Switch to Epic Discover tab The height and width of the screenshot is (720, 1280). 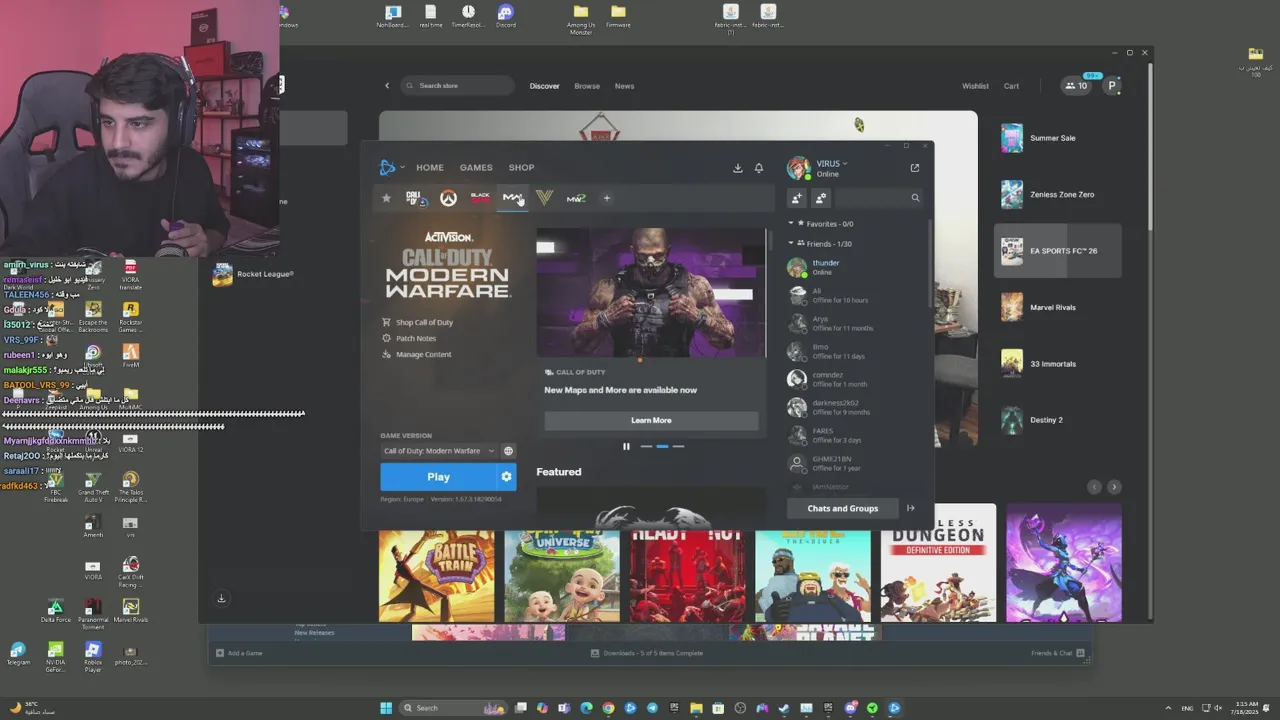pos(544,86)
